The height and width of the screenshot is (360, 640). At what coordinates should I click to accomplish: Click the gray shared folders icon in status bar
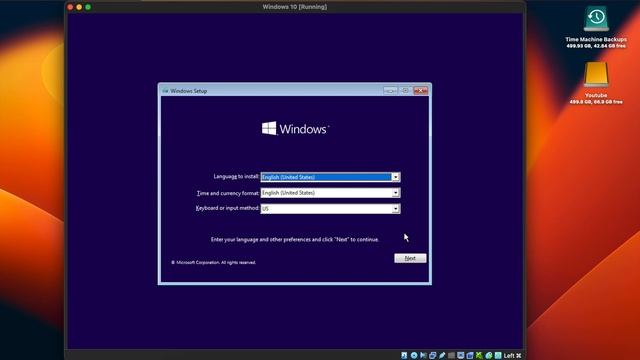[451, 356]
